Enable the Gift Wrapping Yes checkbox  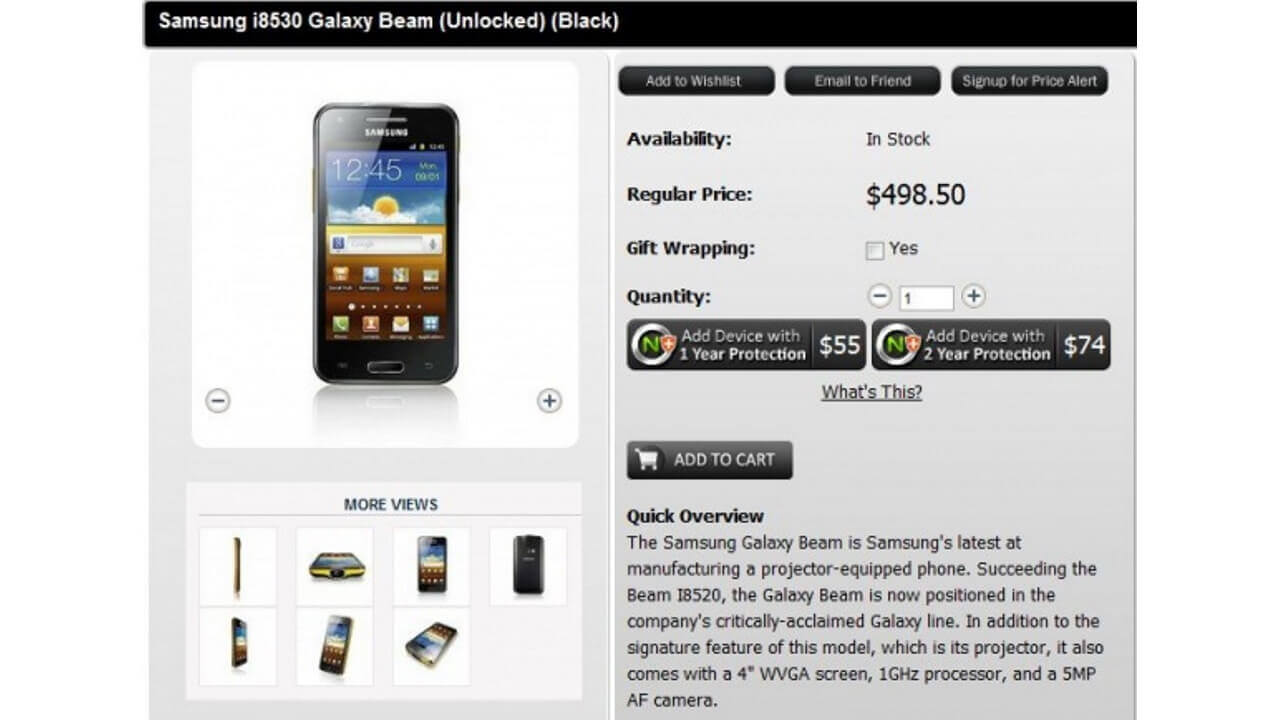point(875,250)
